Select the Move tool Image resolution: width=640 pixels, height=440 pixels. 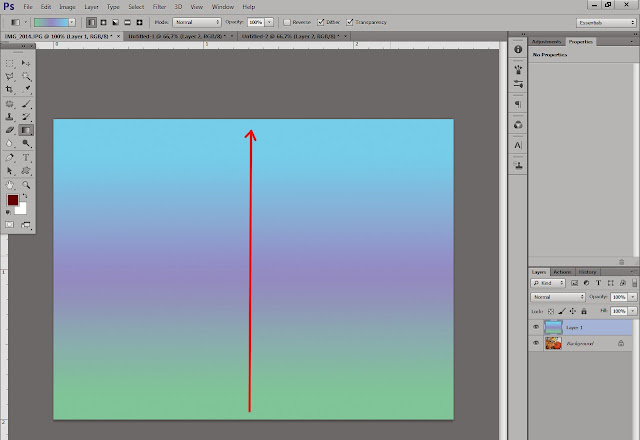click(x=26, y=63)
